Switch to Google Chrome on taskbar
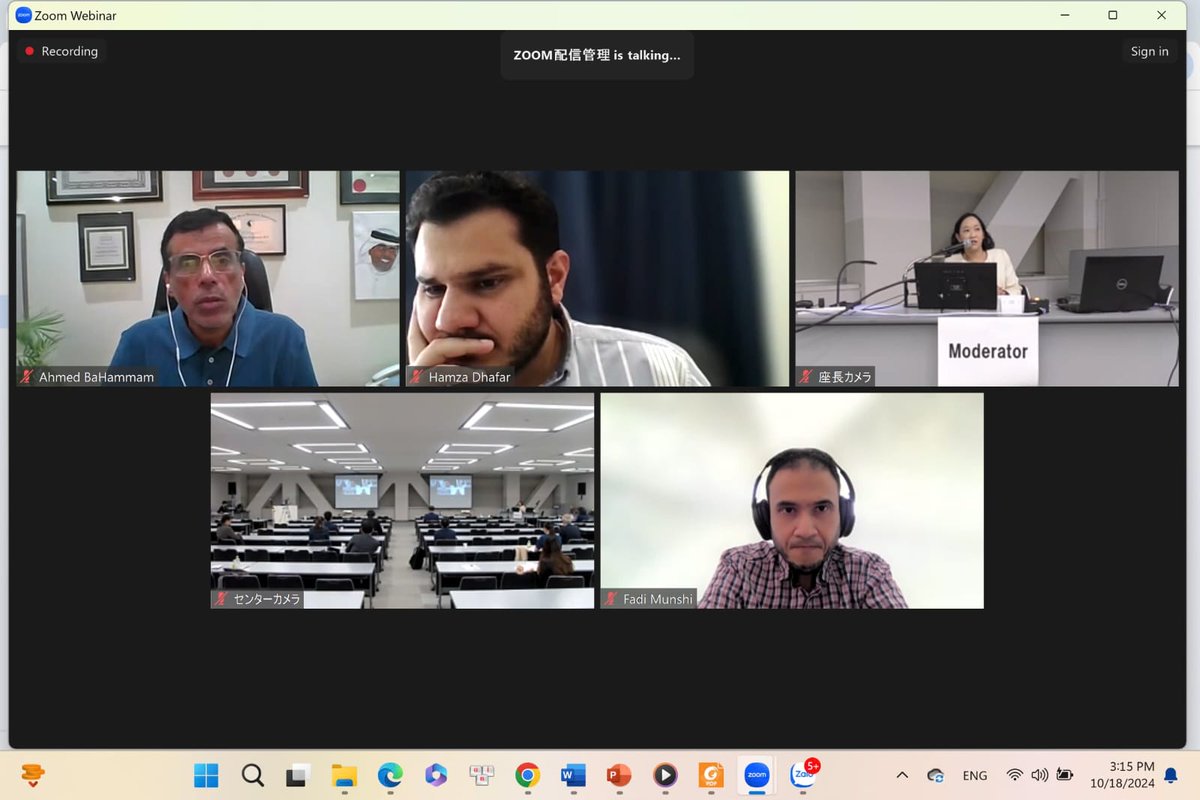1200x800 pixels. pos(527,775)
